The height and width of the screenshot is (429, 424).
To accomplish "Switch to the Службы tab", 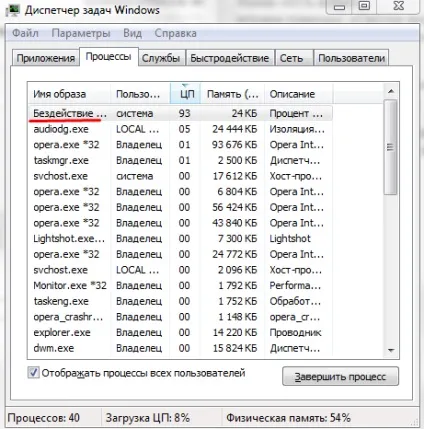I will pos(161,58).
